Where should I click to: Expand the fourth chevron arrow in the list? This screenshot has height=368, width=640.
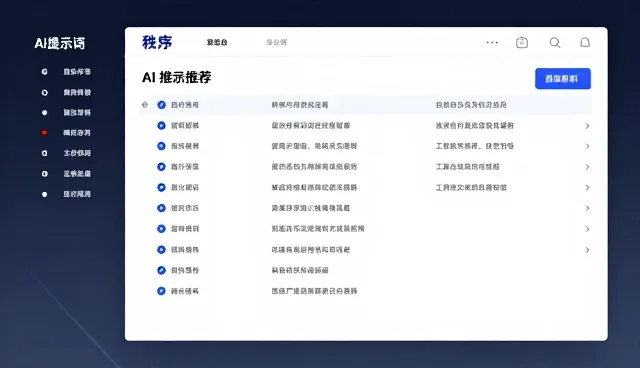tap(587, 188)
